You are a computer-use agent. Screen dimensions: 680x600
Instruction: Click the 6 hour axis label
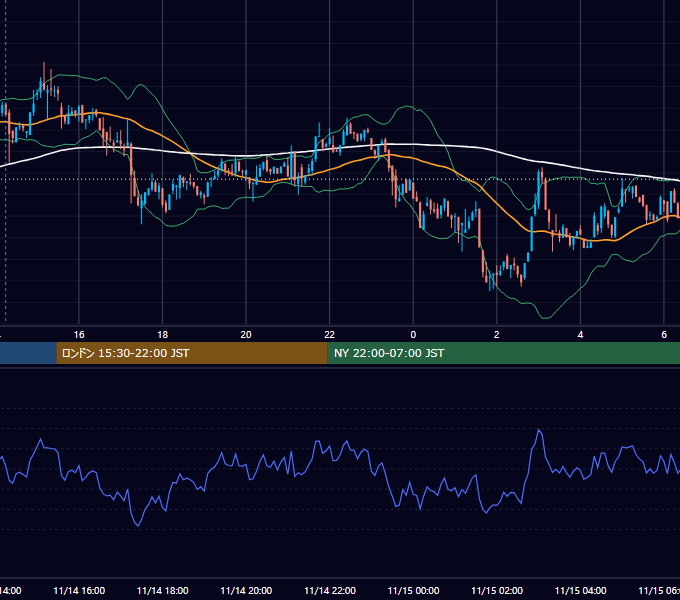point(664,335)
